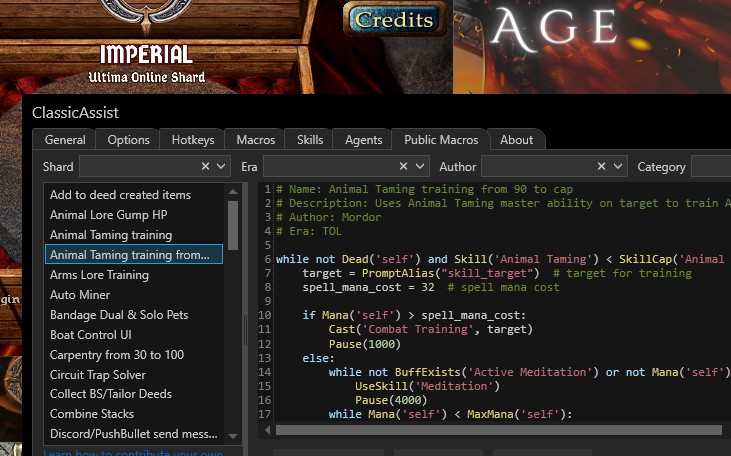Clear the Shard filter with the X icon
731x456 pixels.
[206, 167]
